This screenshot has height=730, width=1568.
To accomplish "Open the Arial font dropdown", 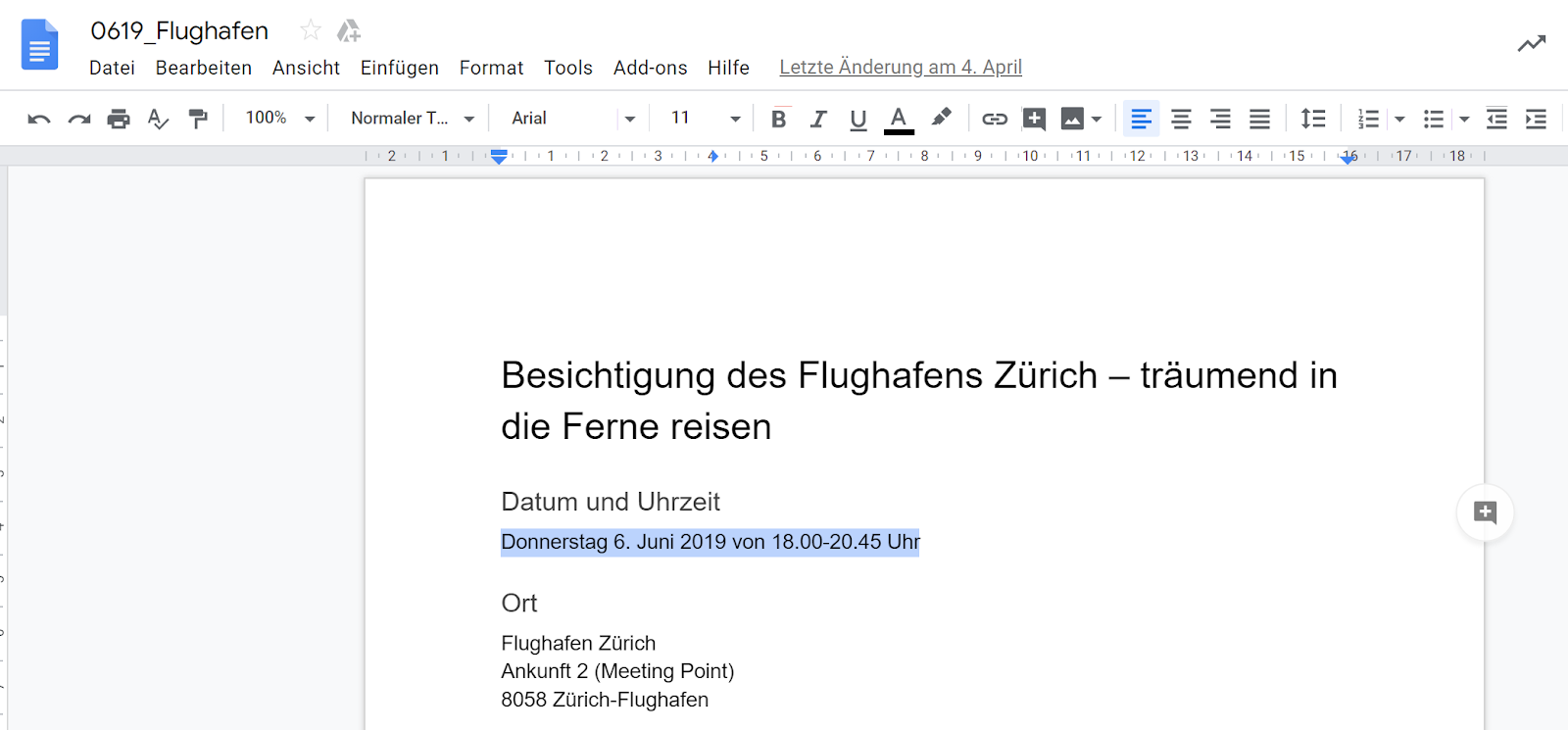I will click(x=573, y=118).
